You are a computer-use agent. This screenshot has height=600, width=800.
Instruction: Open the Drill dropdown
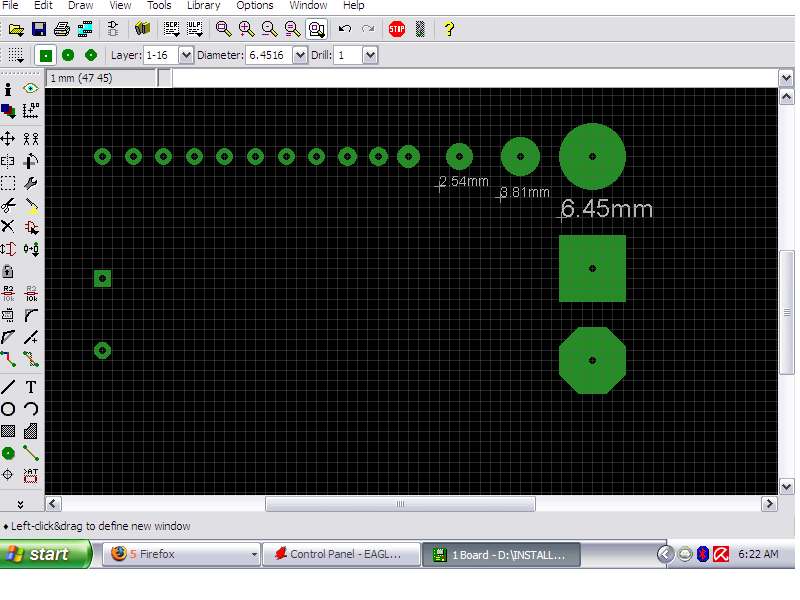tap(370, 55)
